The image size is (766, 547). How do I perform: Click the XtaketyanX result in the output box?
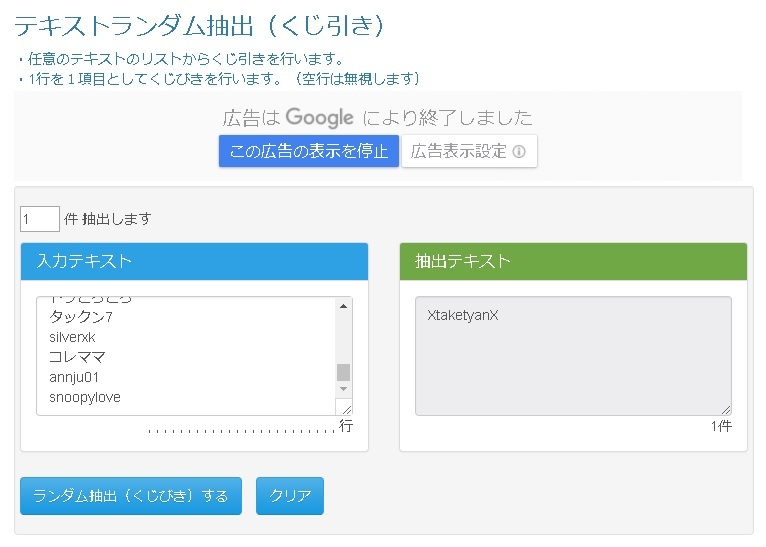point(462,315)
